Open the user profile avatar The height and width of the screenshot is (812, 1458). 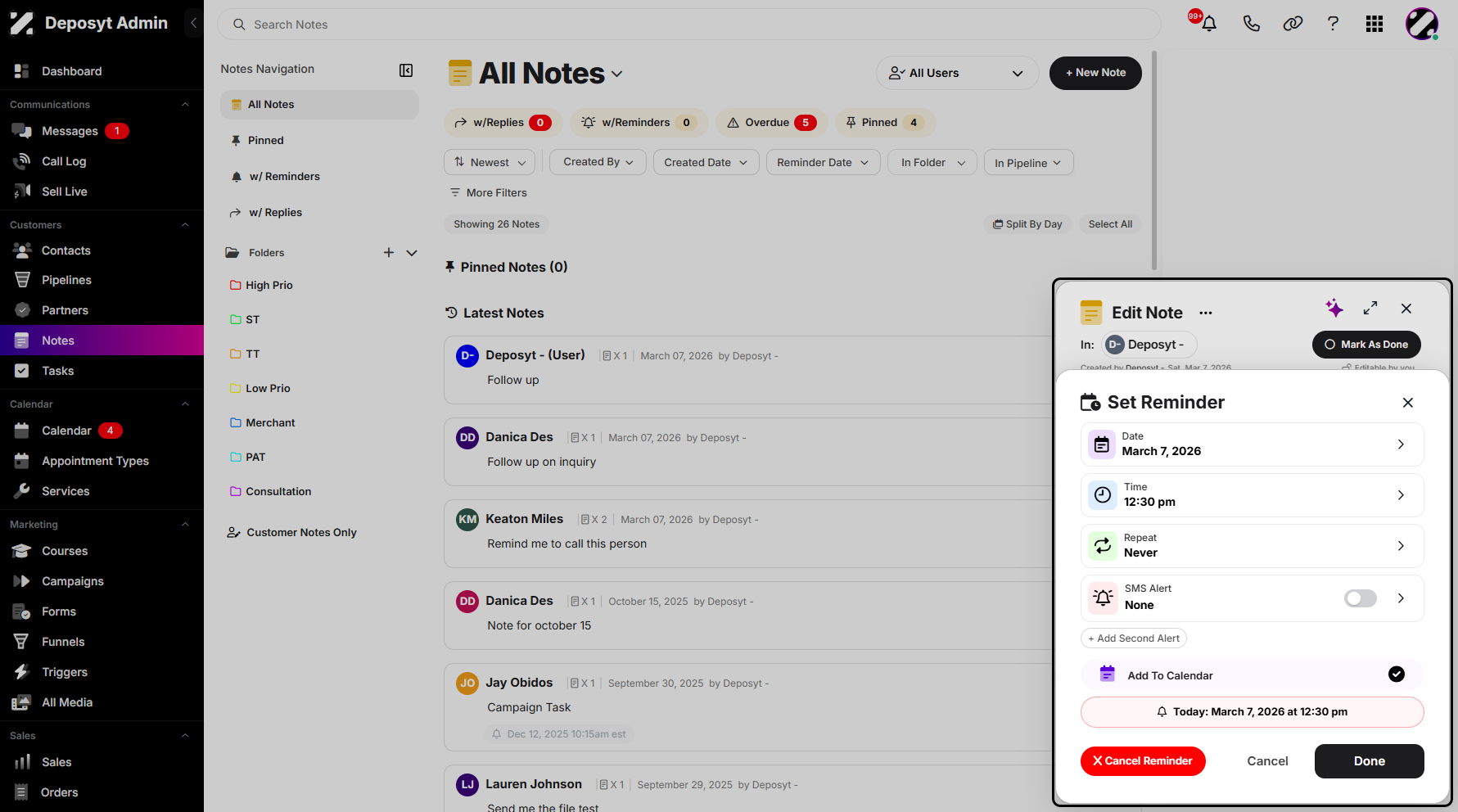tap(1422, 24)
